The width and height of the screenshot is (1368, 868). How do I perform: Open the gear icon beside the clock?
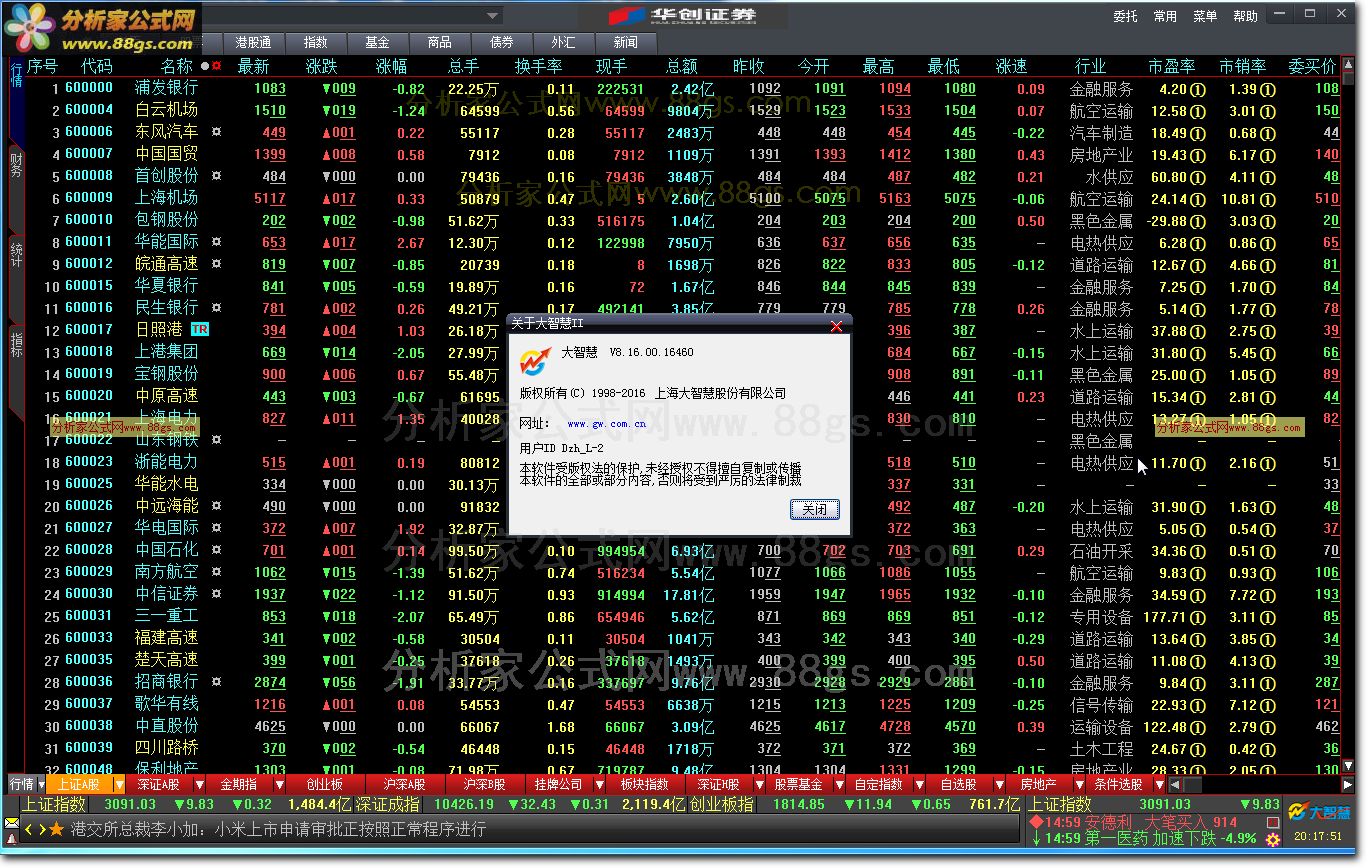tap(1273, 839)
